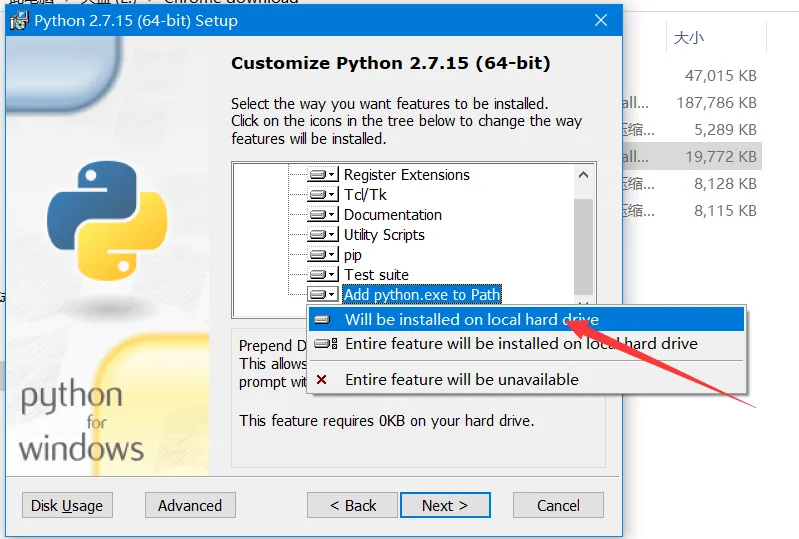Select Entire feature will be installed option

(520, 344)
